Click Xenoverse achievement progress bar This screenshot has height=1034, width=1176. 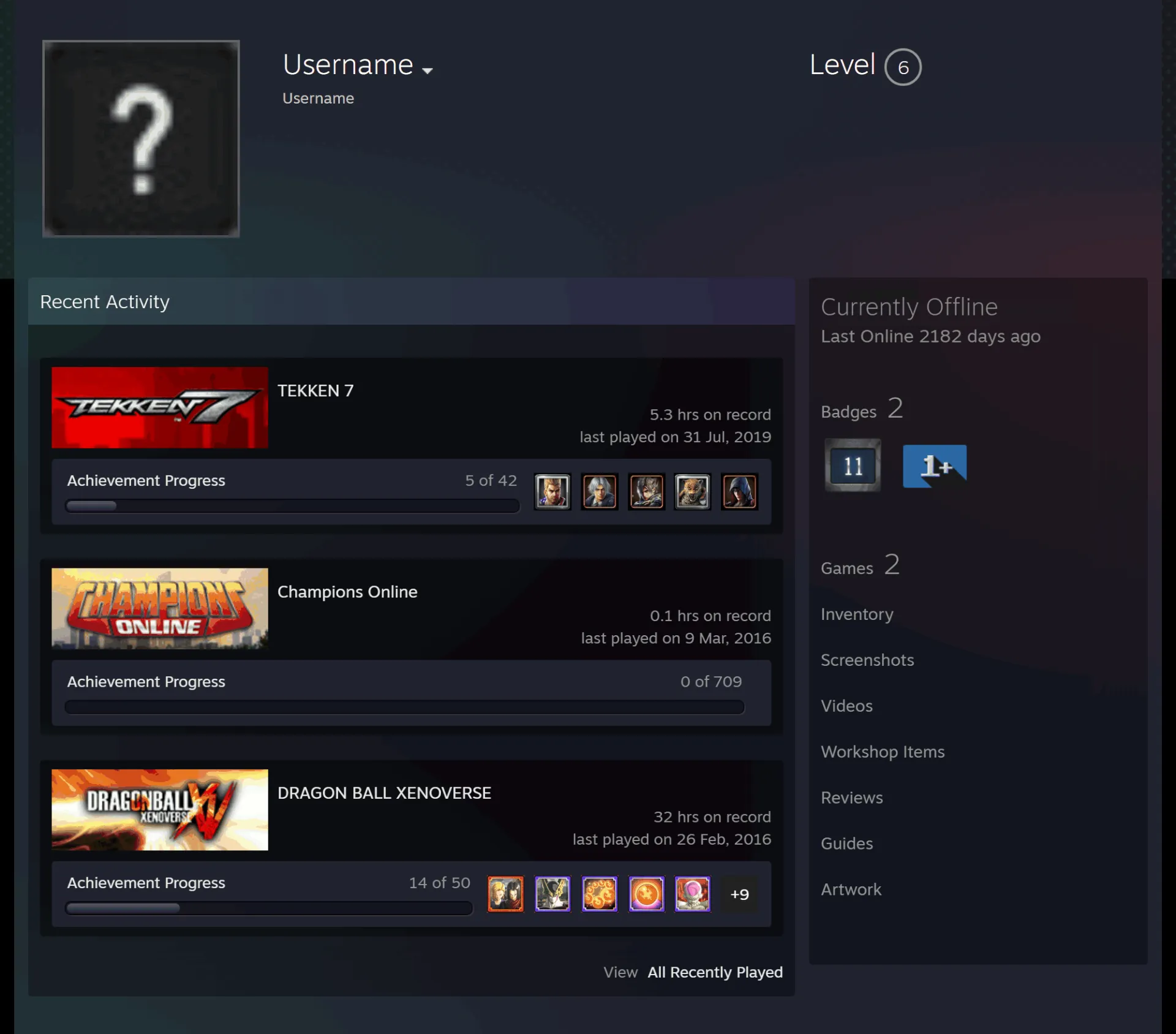tap(269, 908)
